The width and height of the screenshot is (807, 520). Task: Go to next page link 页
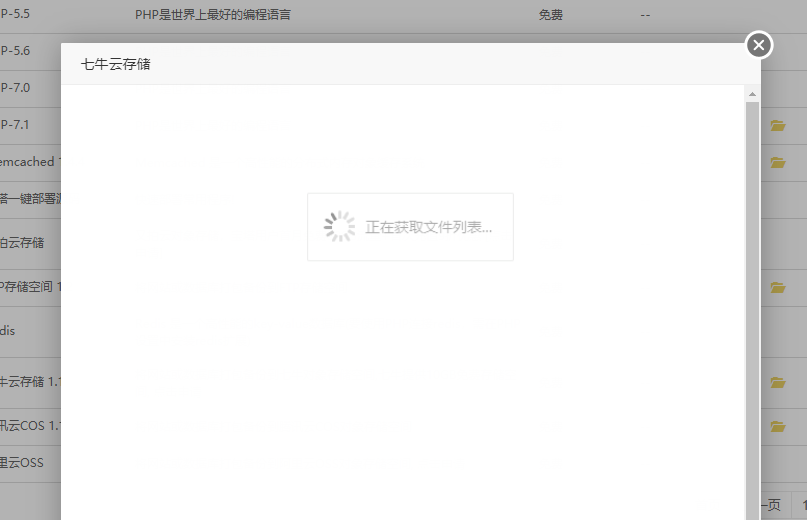click(770, 505)
